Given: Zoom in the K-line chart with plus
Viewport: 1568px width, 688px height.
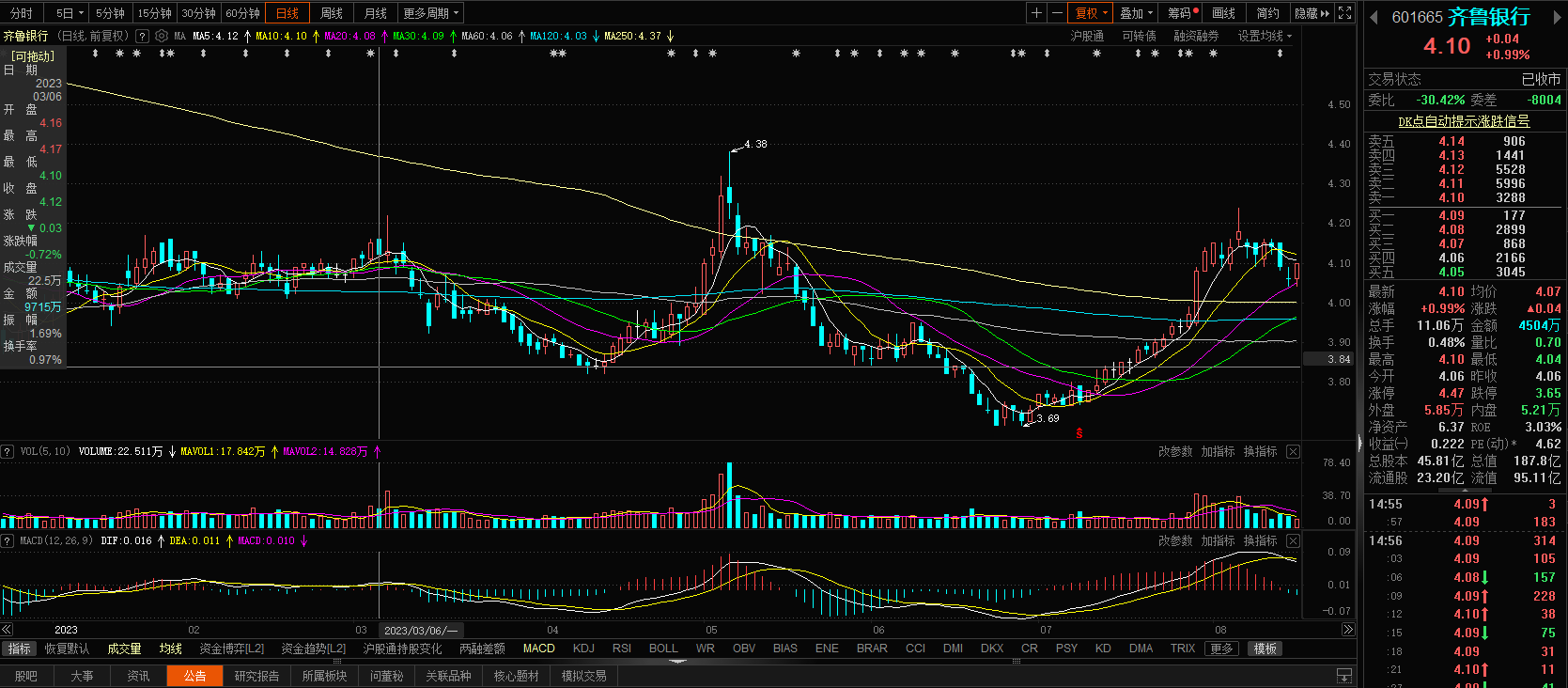Looking at the screenshot, I should pyautogui.click(x=1036, y=13).
